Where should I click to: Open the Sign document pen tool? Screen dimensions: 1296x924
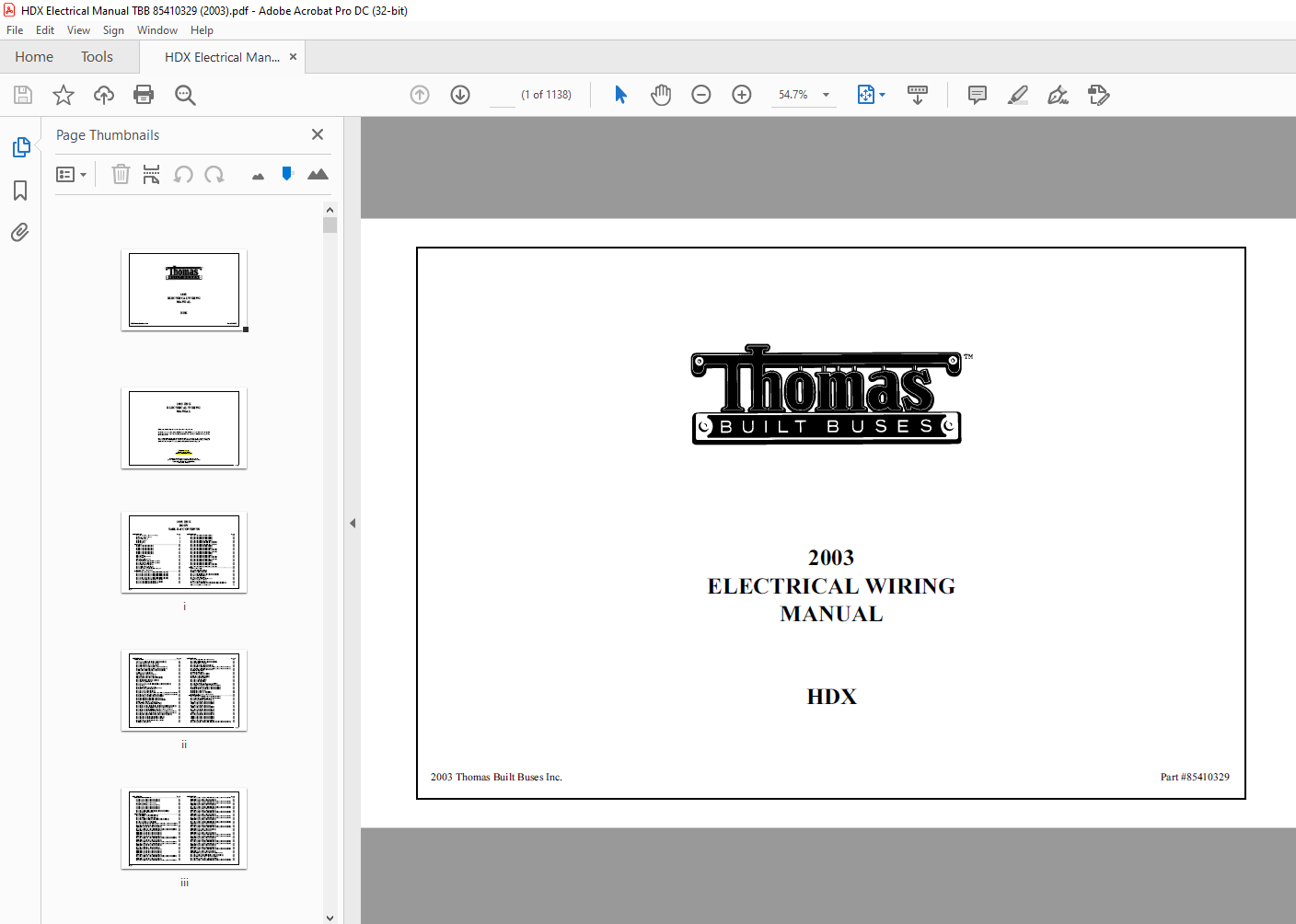1058,95
